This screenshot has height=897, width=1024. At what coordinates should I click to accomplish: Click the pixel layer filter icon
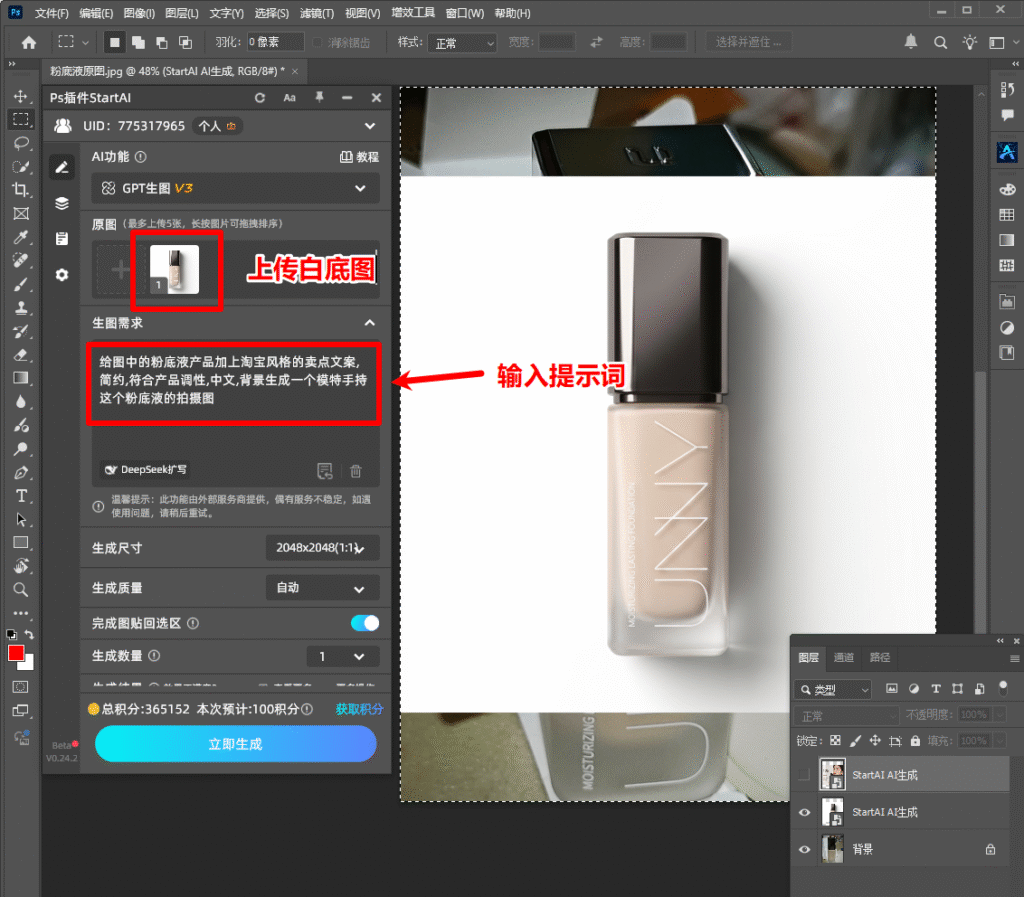(x=891, y=689)
